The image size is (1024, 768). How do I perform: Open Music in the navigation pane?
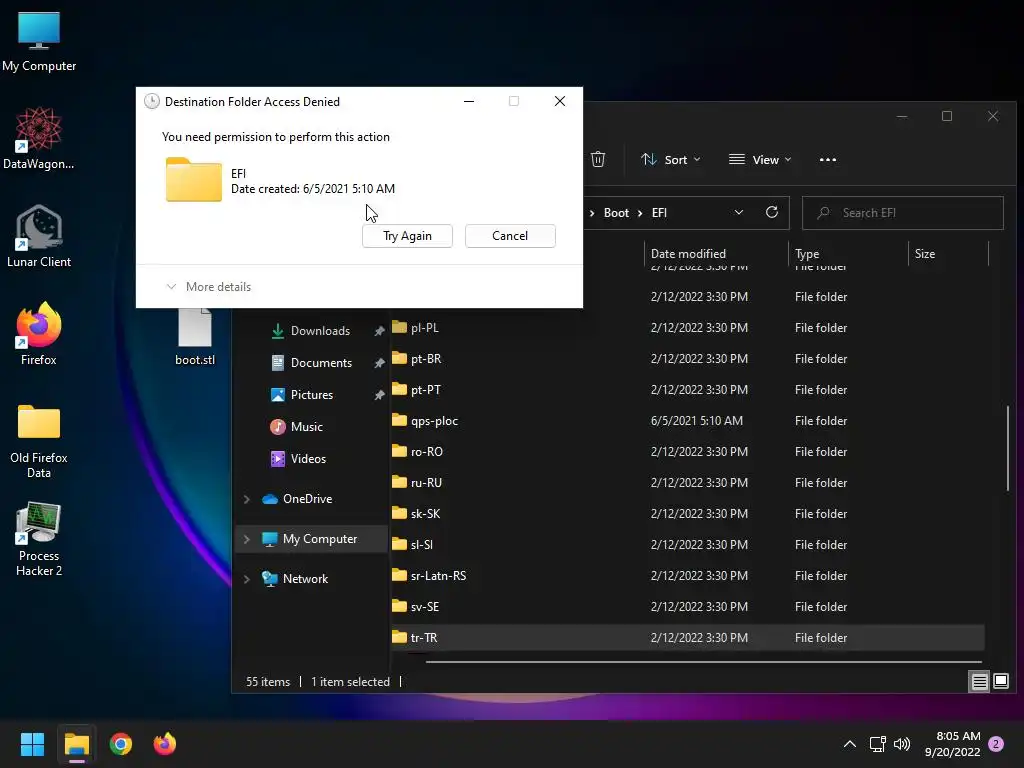click(x=306, y=427)
